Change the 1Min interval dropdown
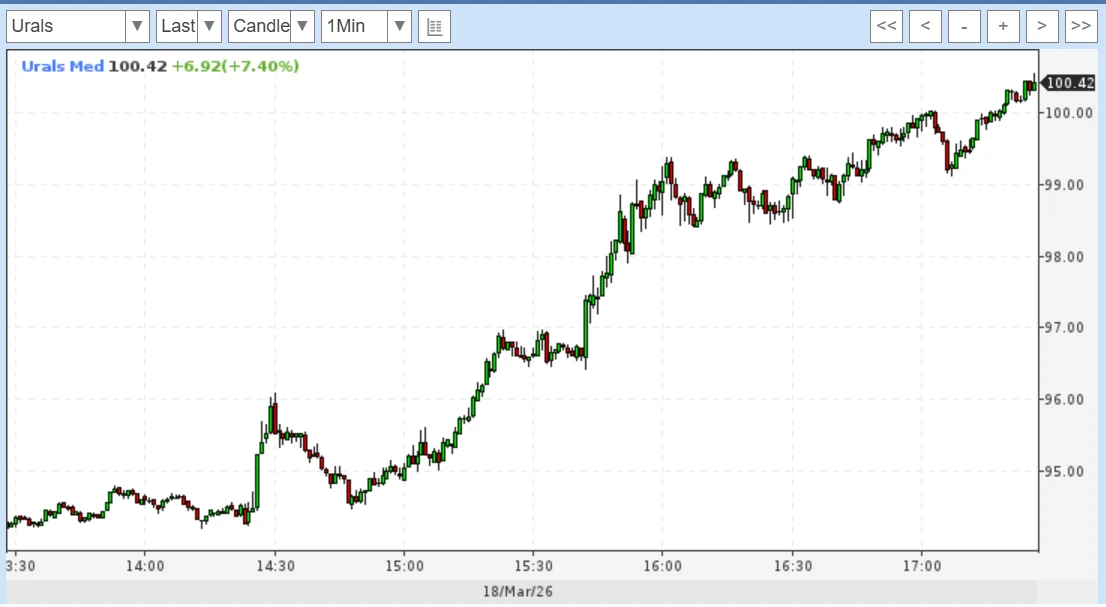 [x=365, y=26]
